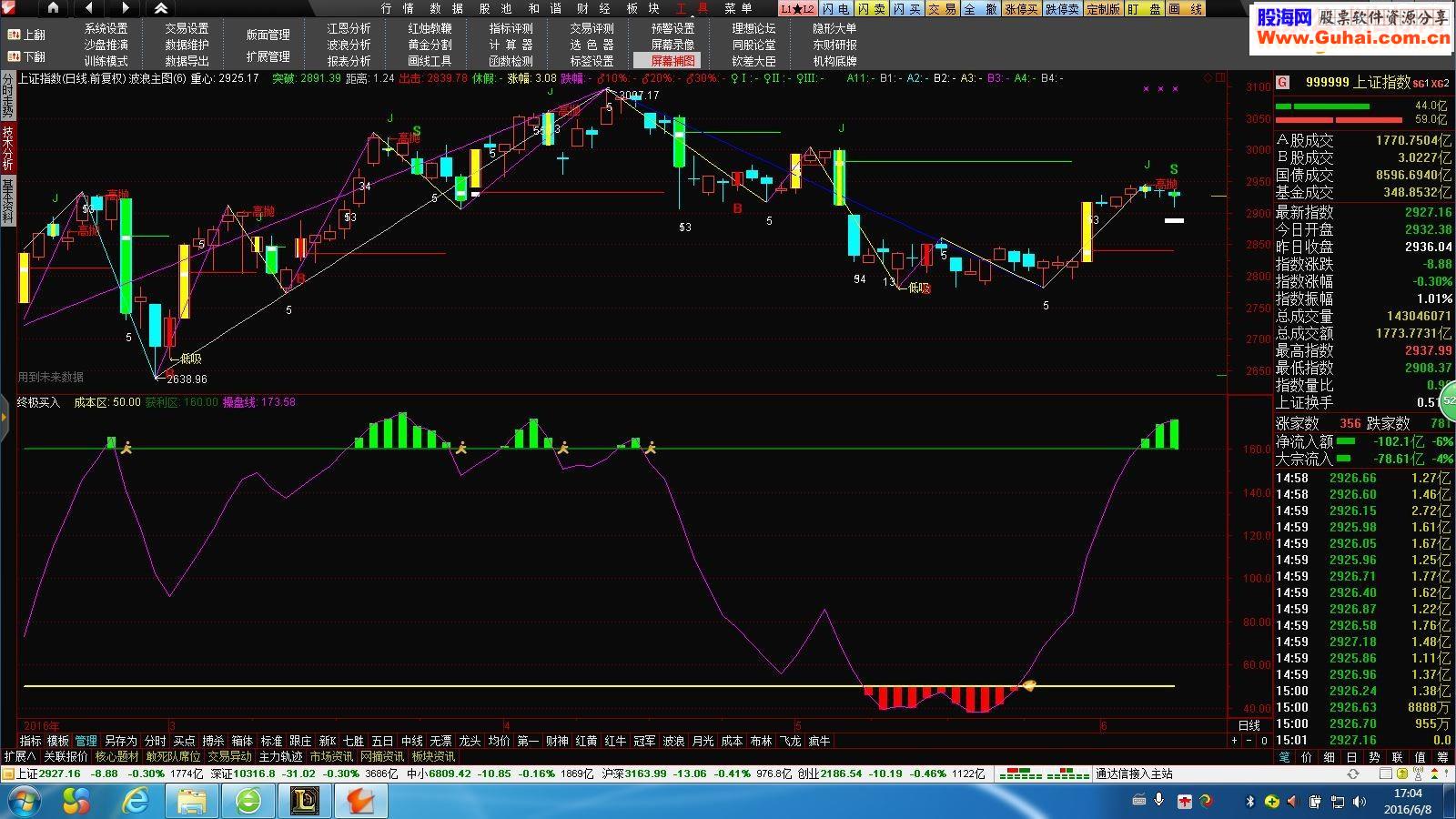
Task: Collapse toolbar with double-chevron up icon
Action: pos(161,8)
